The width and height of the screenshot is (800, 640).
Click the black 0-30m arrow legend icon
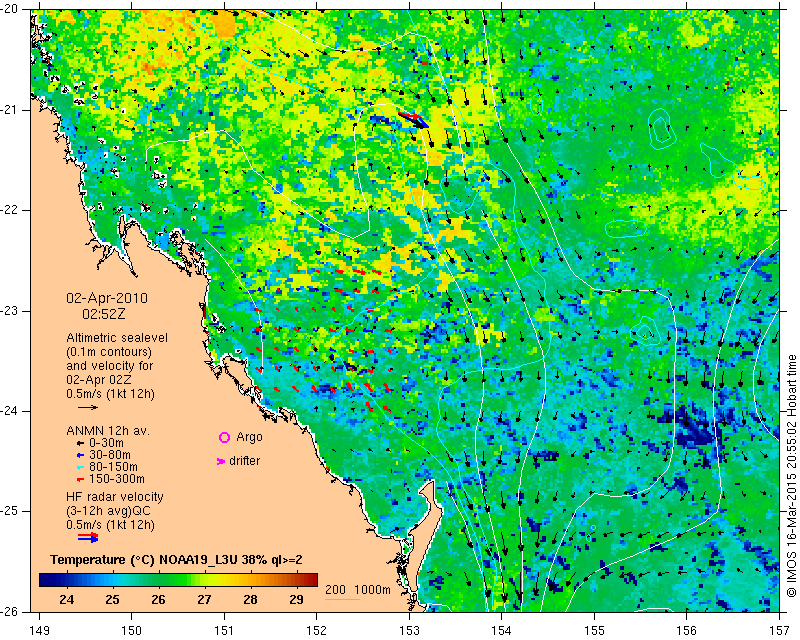point(80,443)
